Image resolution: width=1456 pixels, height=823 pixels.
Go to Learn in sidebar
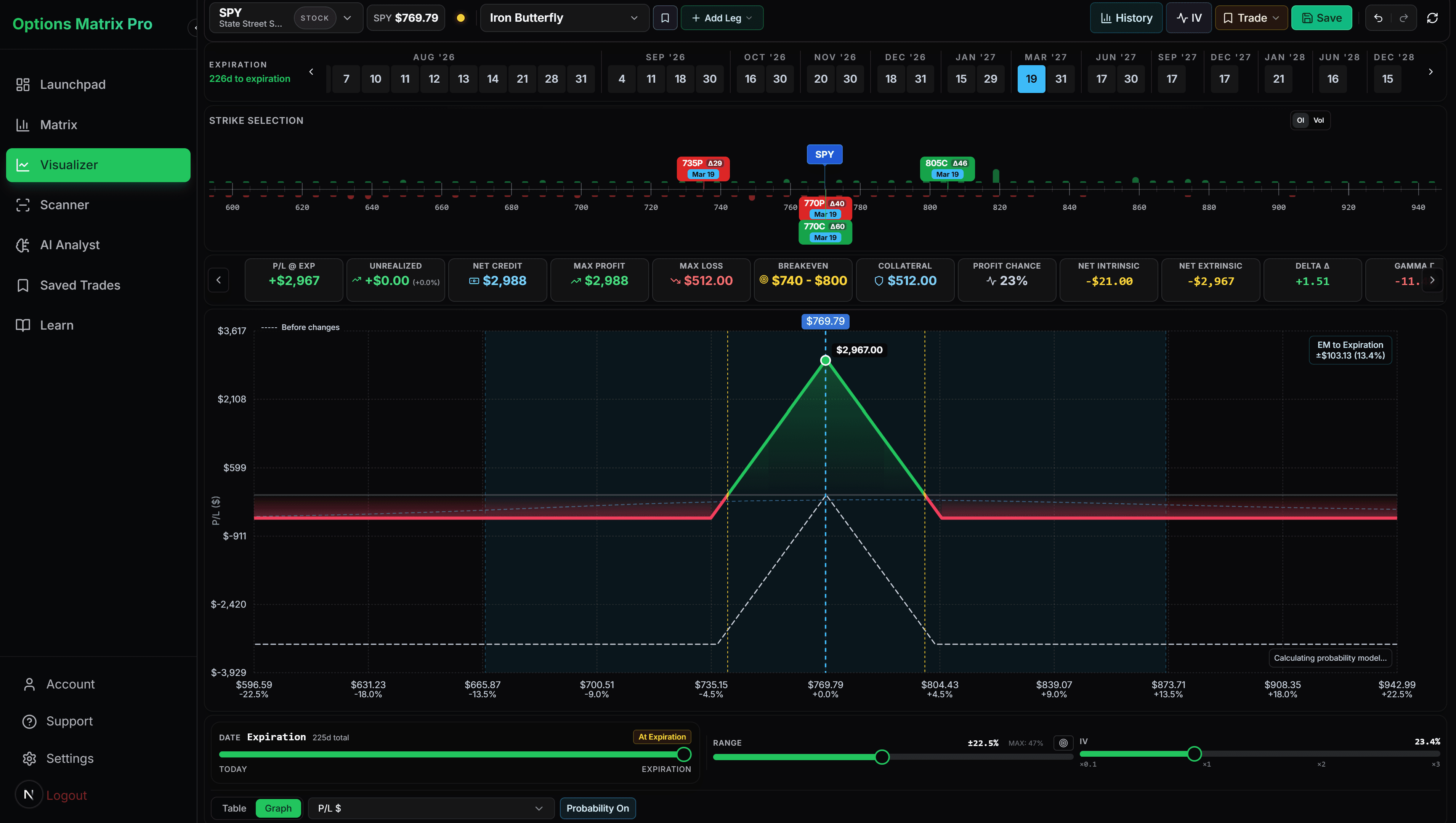tap(98, 326)
